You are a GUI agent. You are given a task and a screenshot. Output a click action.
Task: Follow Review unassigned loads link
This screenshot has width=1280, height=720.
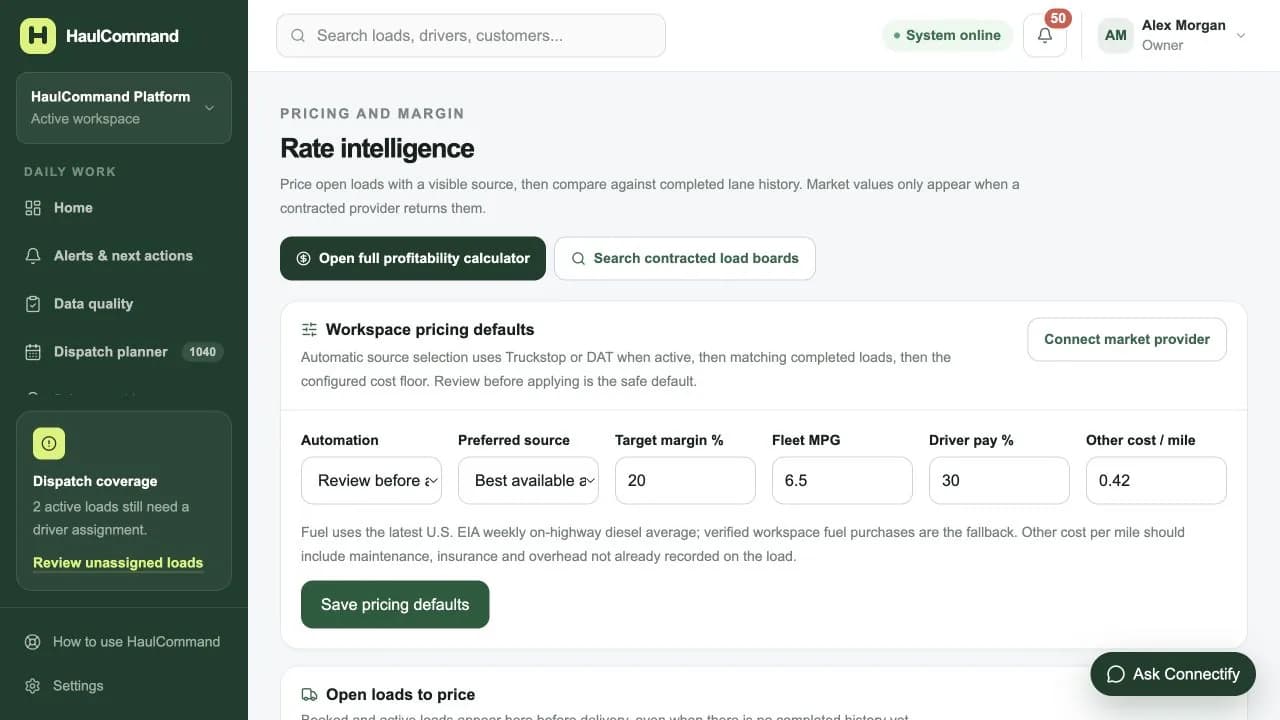coord(118,563)
